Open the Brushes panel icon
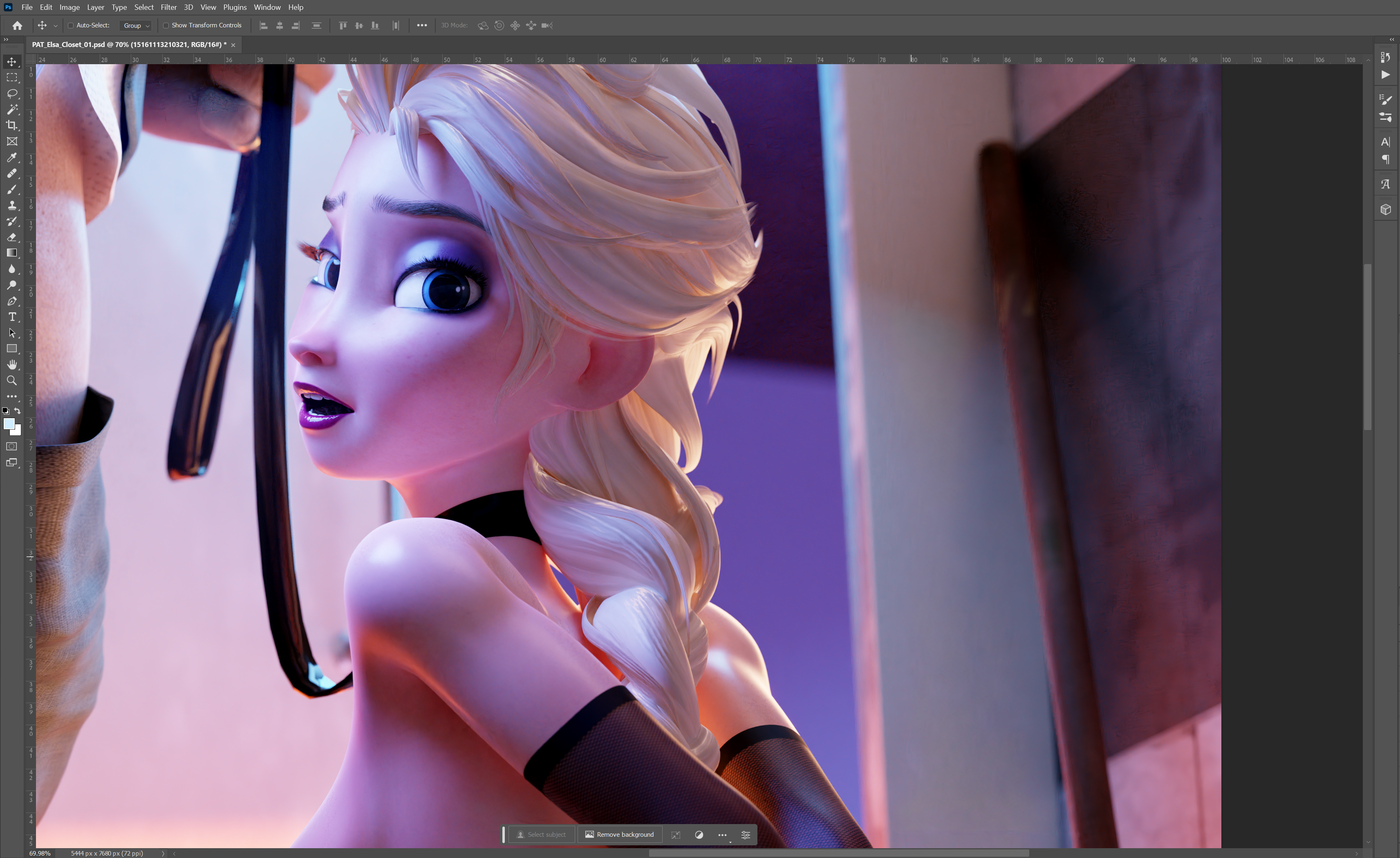This screenshot has width=1400, height=858. (1386, 99)
